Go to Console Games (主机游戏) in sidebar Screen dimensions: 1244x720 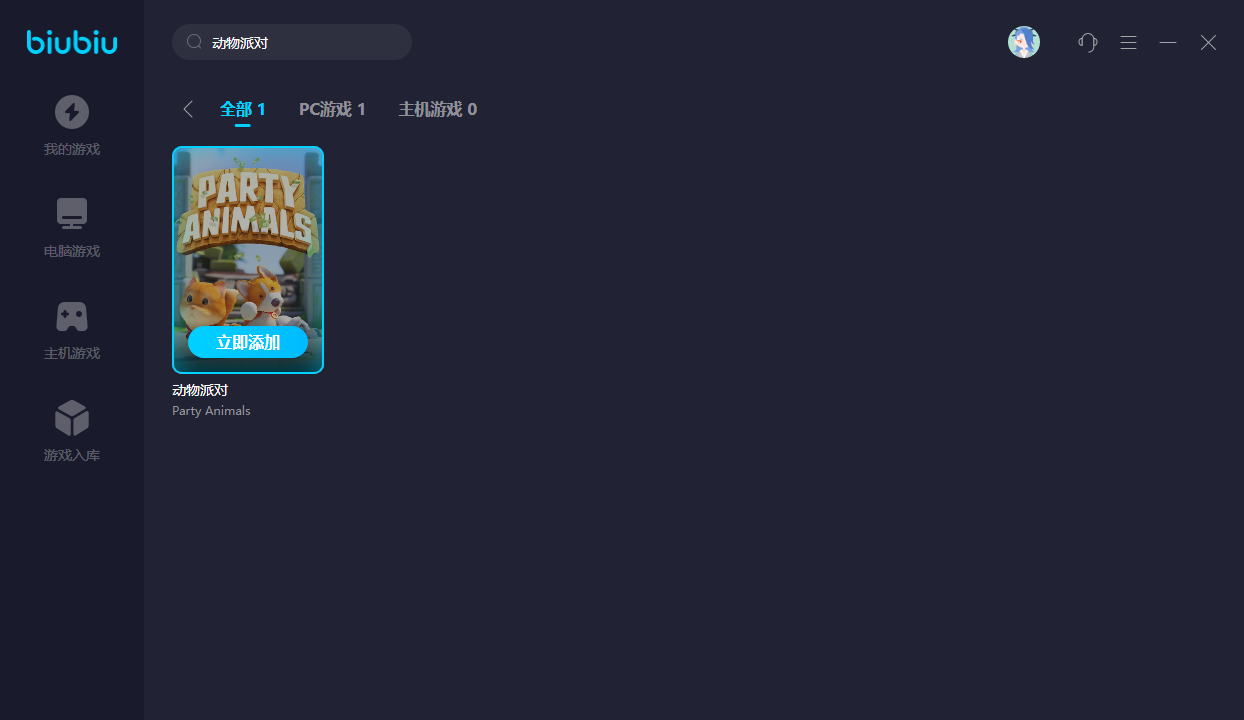pos(72,330)
